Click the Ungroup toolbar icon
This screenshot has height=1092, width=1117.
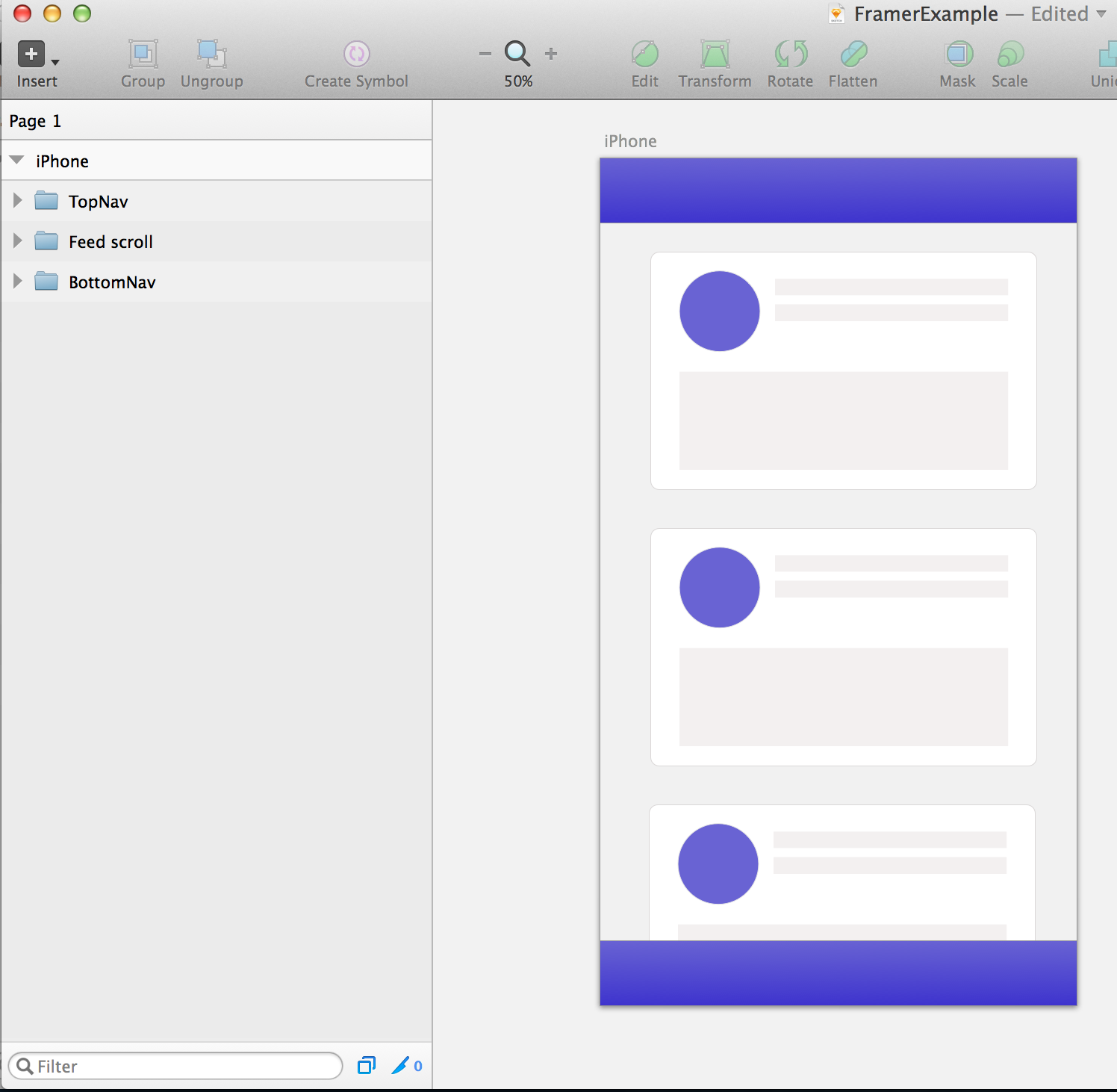[212, 54]
